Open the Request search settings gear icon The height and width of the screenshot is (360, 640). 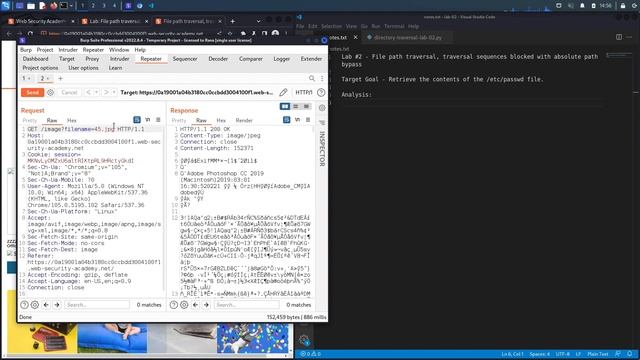click(35, 305)
